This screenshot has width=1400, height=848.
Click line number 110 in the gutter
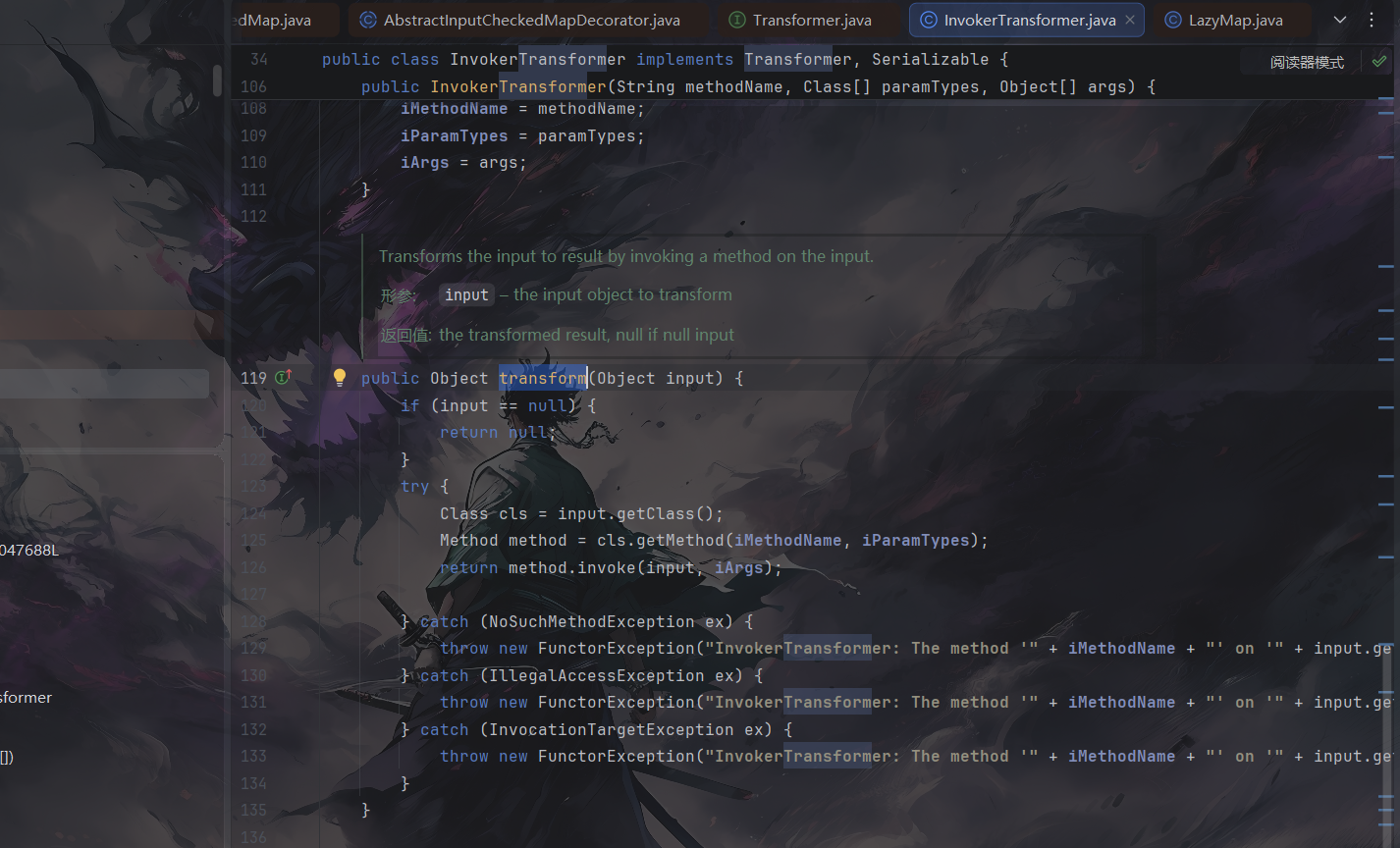tap(253, 162)
